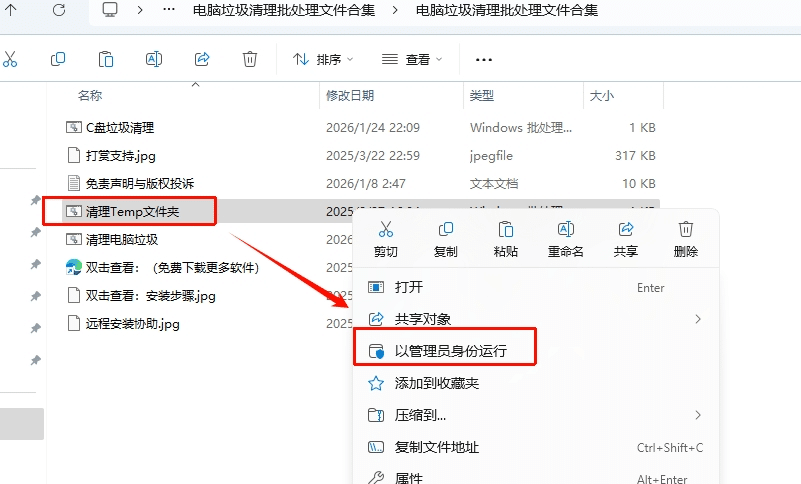Select 复制文件地址 in the context menu
Image resolution: width=801 pixels, height=484 pixels.
[x=535, y=447]
